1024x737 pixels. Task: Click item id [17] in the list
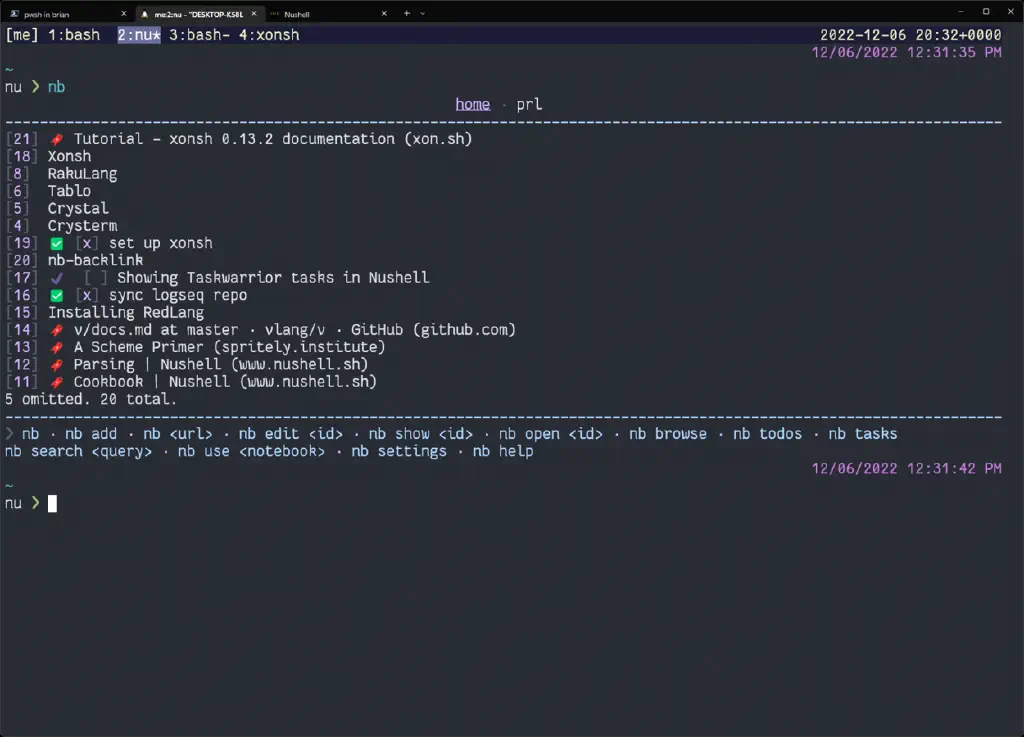click(22, 278)
